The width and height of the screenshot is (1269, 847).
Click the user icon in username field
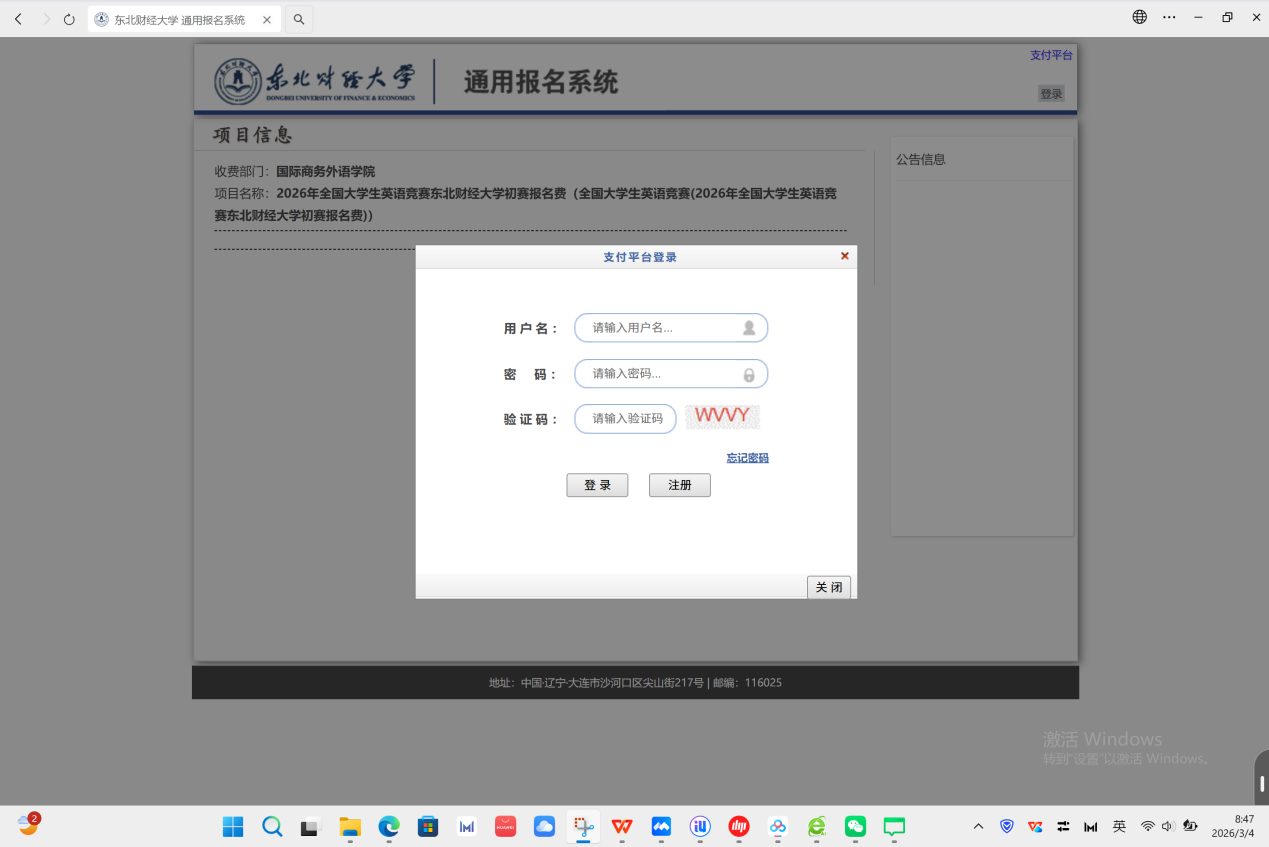click(x=749, y=328)
